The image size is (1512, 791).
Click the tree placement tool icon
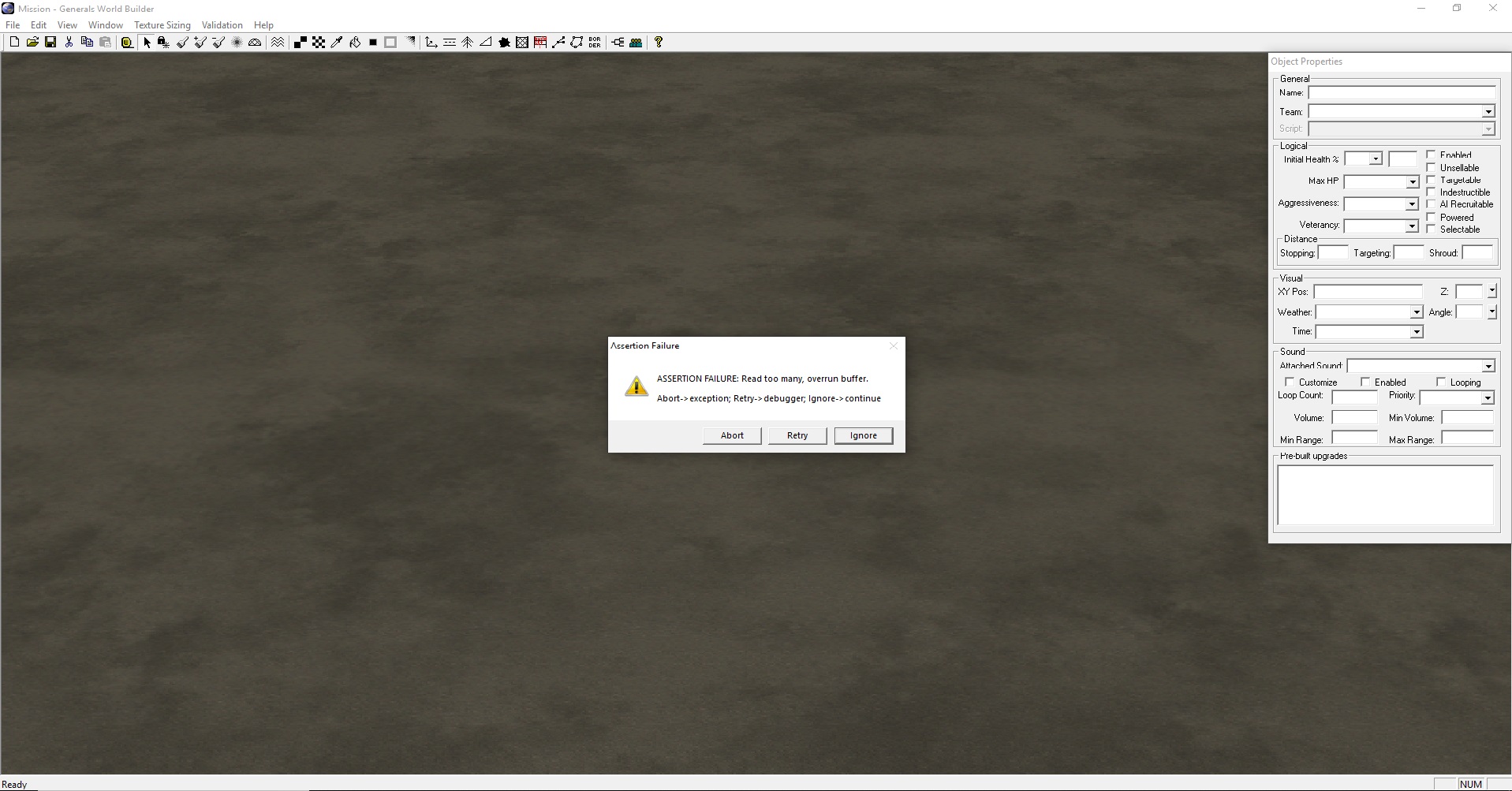tap(467, 43)
